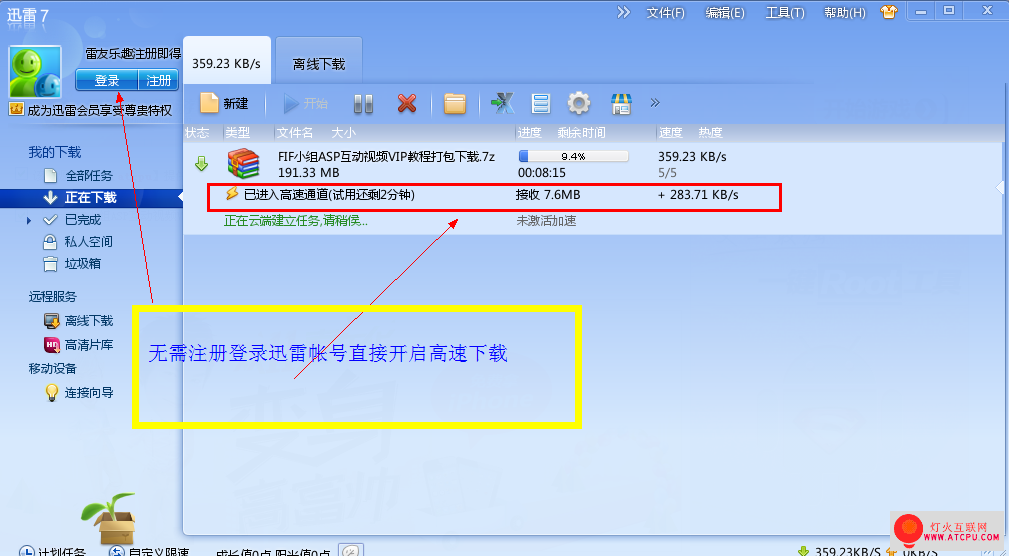Click the 9.4% download progress bar
This screenshot has height=556, width=1009.
(x=573, y=156)
